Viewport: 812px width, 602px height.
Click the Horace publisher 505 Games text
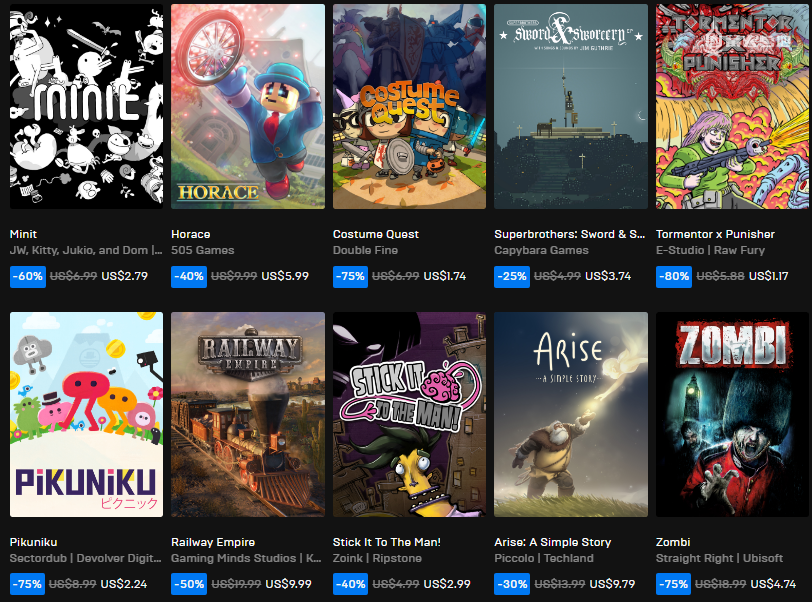[x=202, y=250]
